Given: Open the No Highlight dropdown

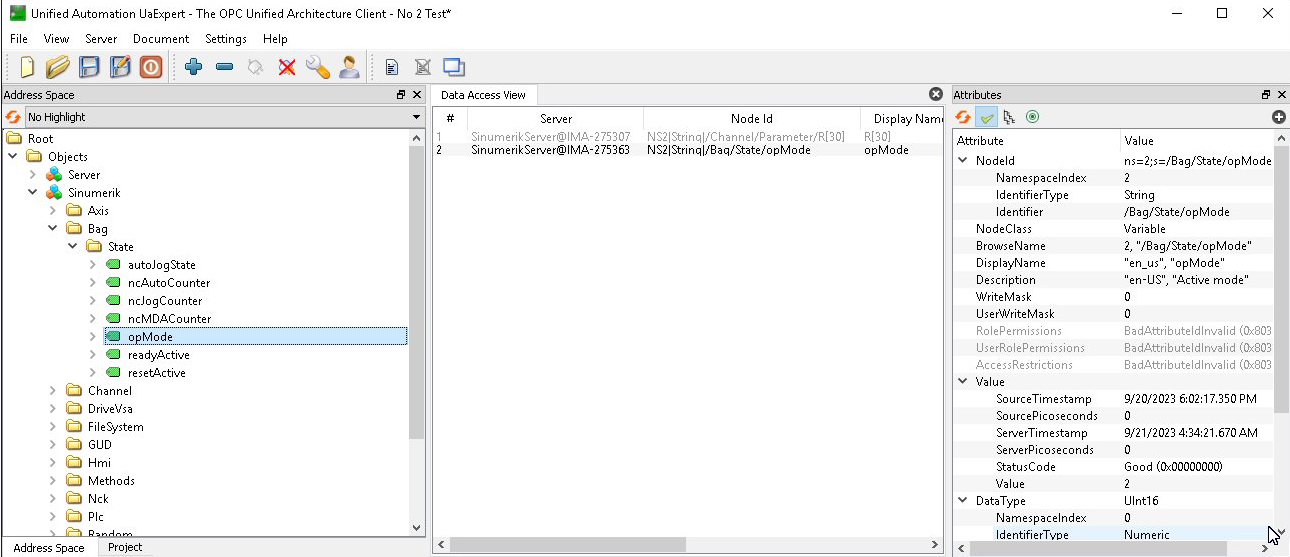Looking at the screenshot, I should pos(224,117).
